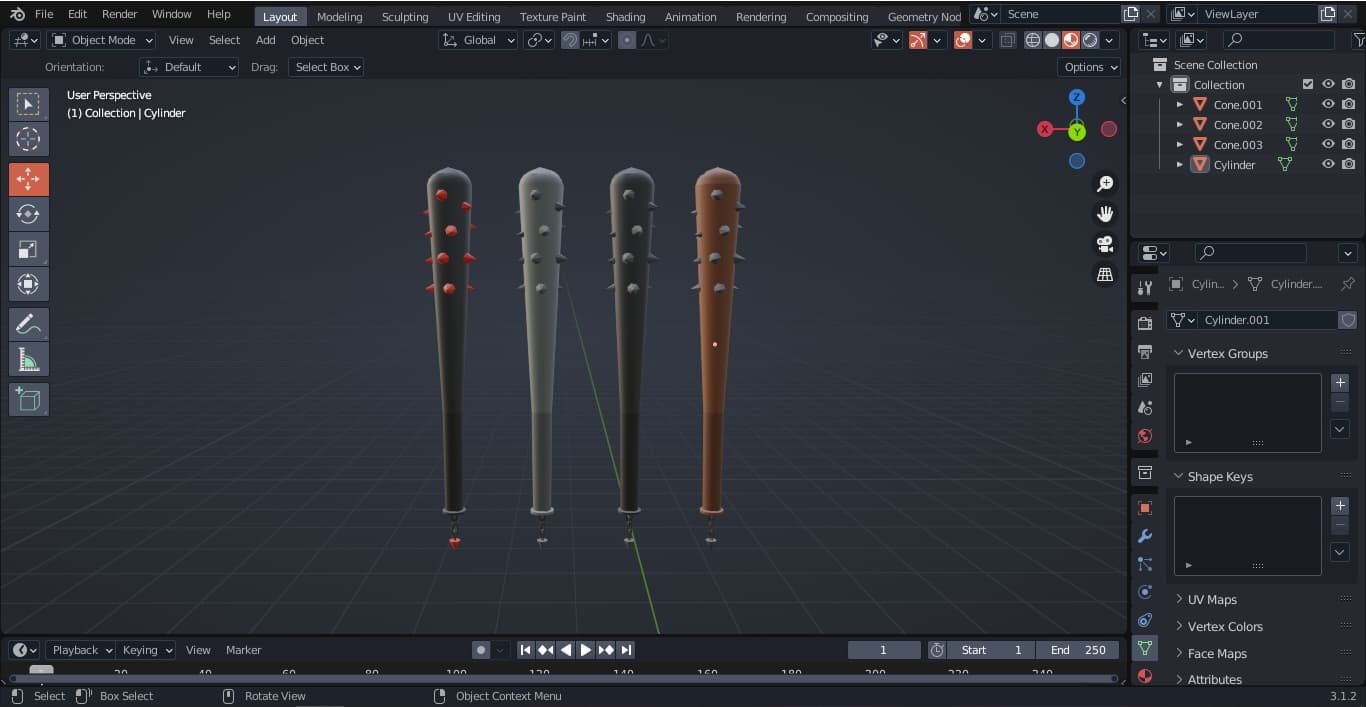1366x707 pixels.
Task: Hide Cone.001 in viewport via eye icon
Action: tap(1328, 105)
